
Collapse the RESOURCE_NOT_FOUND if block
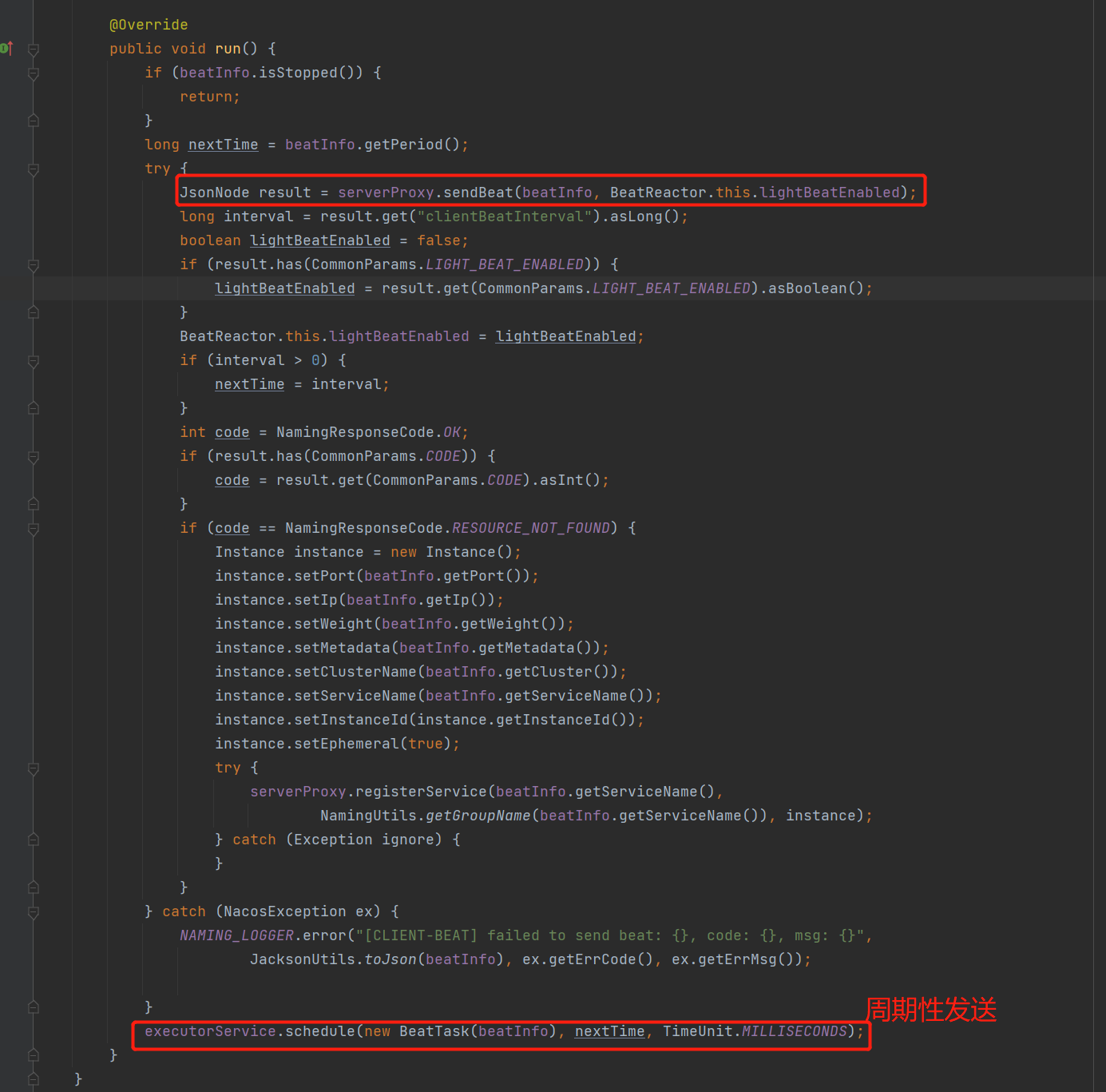click(34, 529)
